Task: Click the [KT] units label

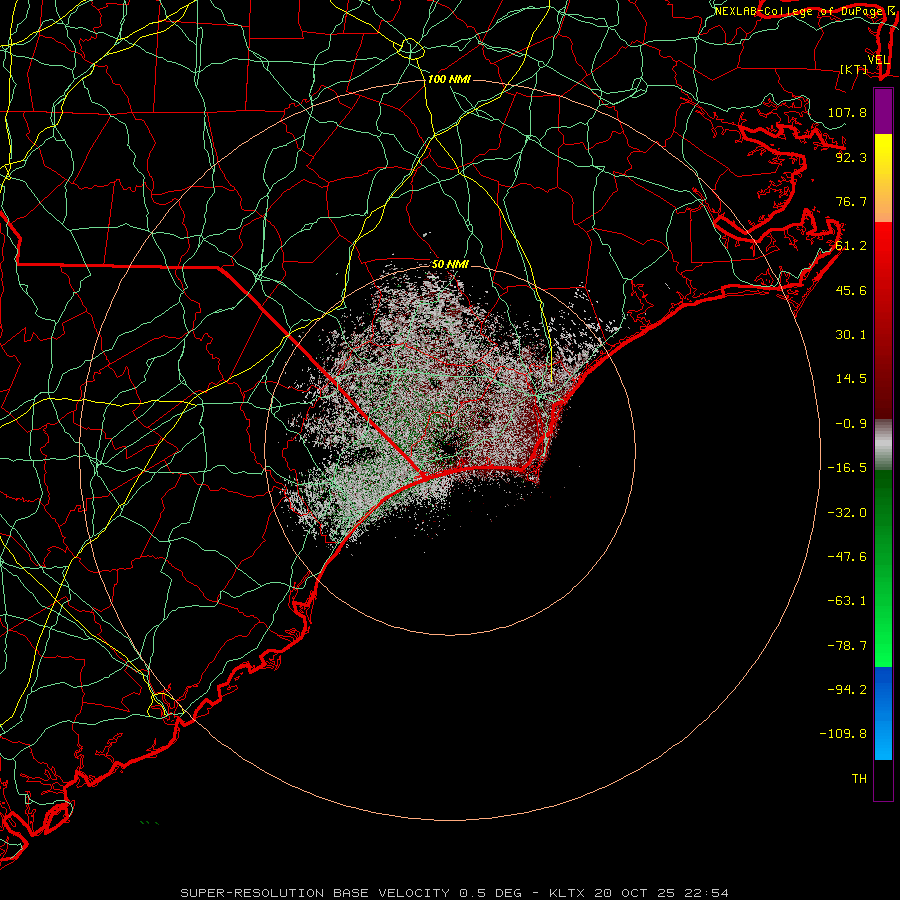Action: [854, 69]
